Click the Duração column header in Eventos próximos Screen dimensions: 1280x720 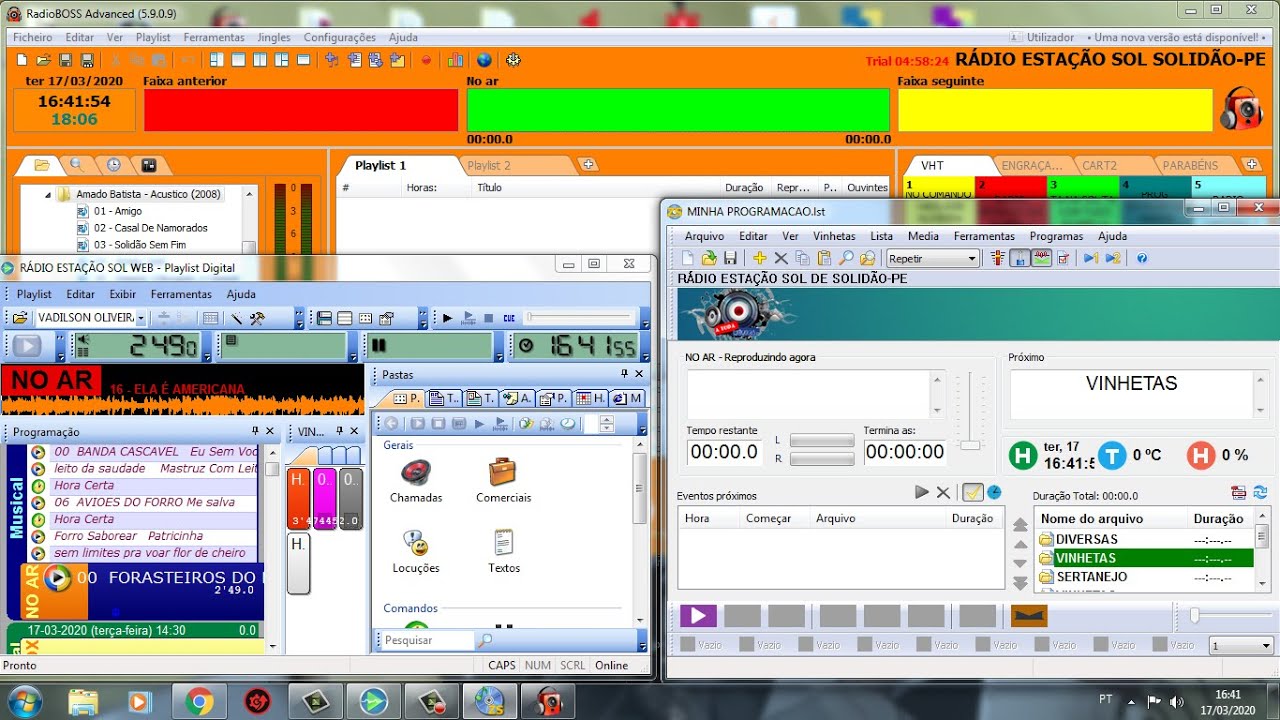click(x=972, y=518)
